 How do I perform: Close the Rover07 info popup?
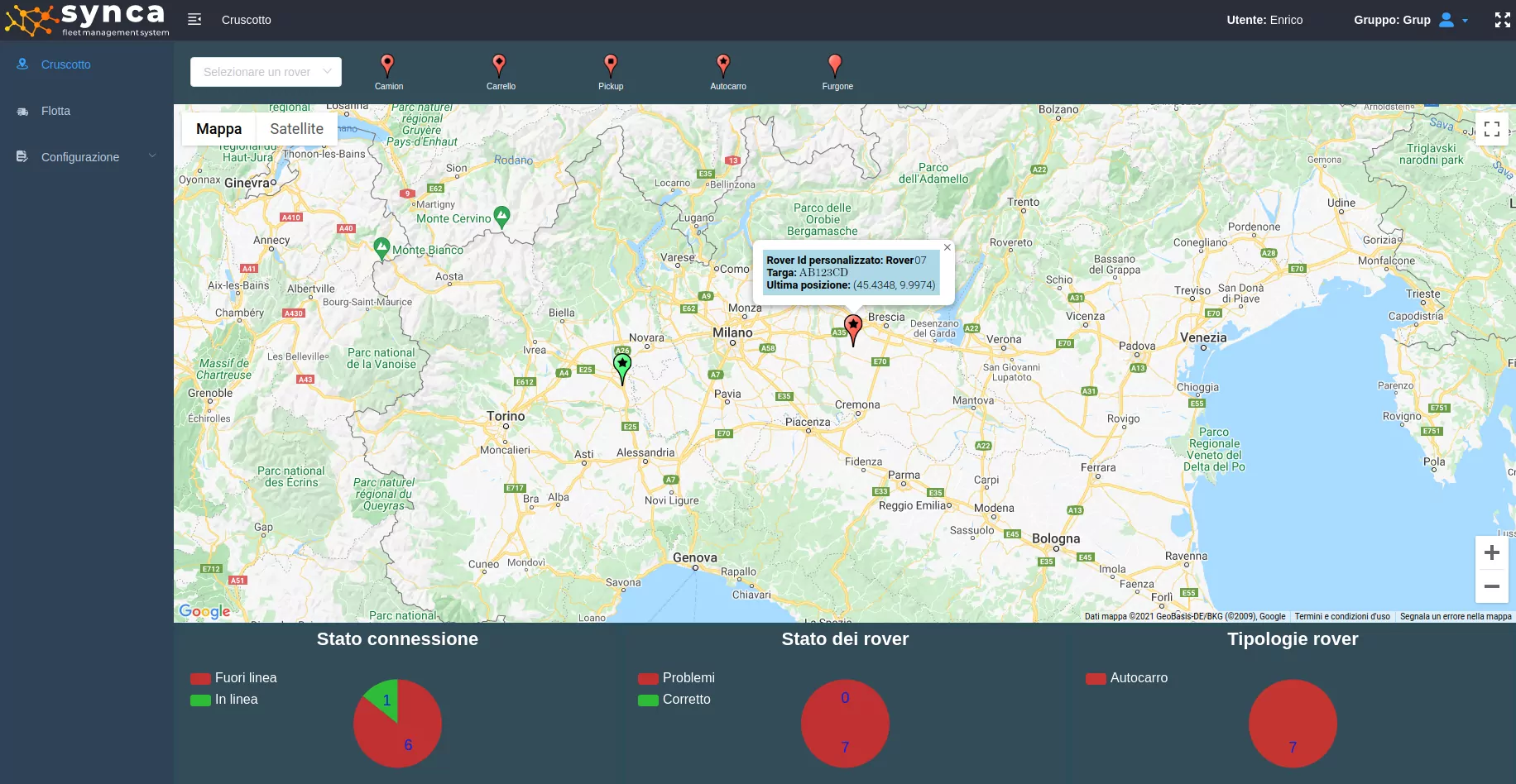point(947,247)
